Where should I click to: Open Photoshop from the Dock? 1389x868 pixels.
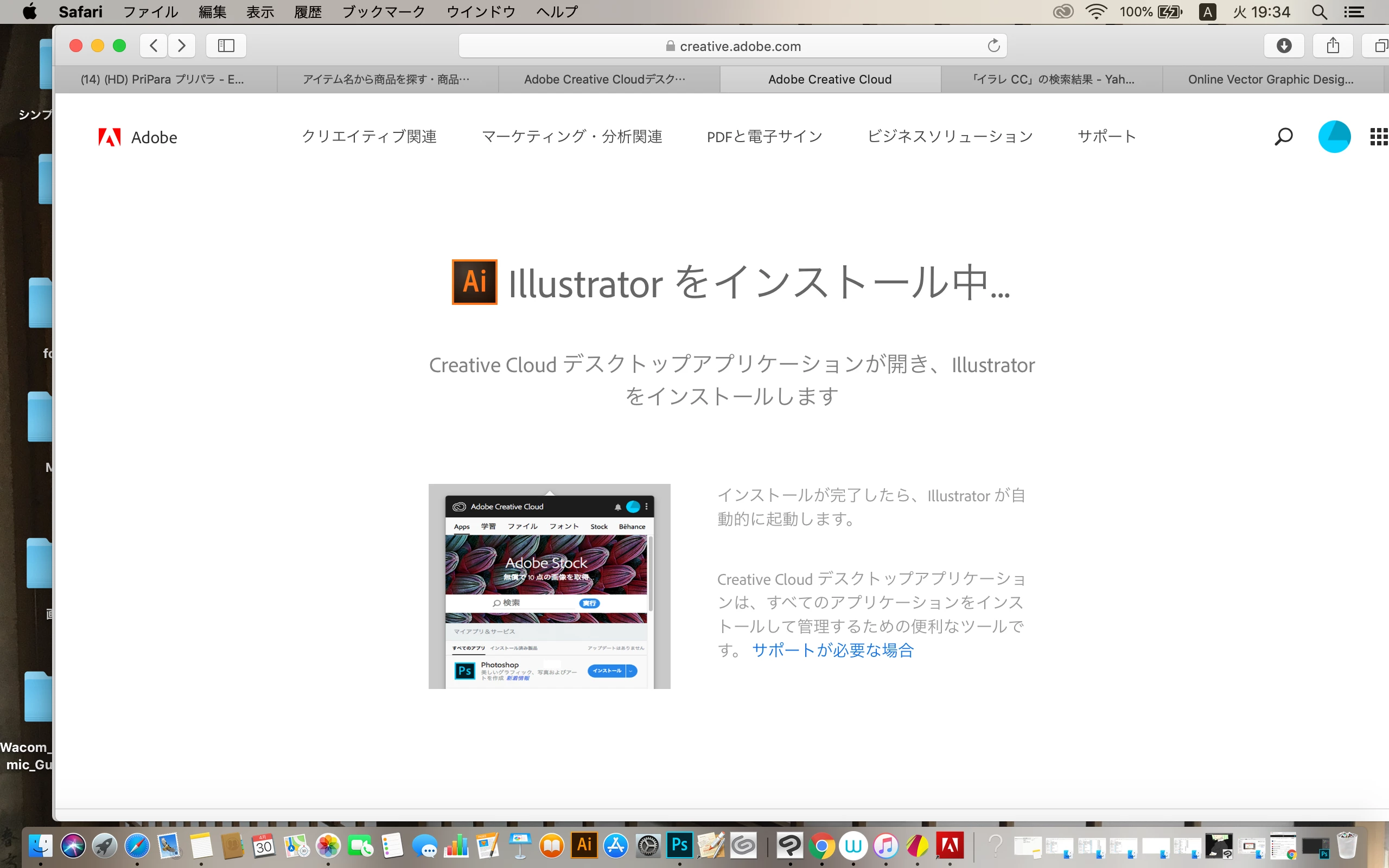coord(679,845)
